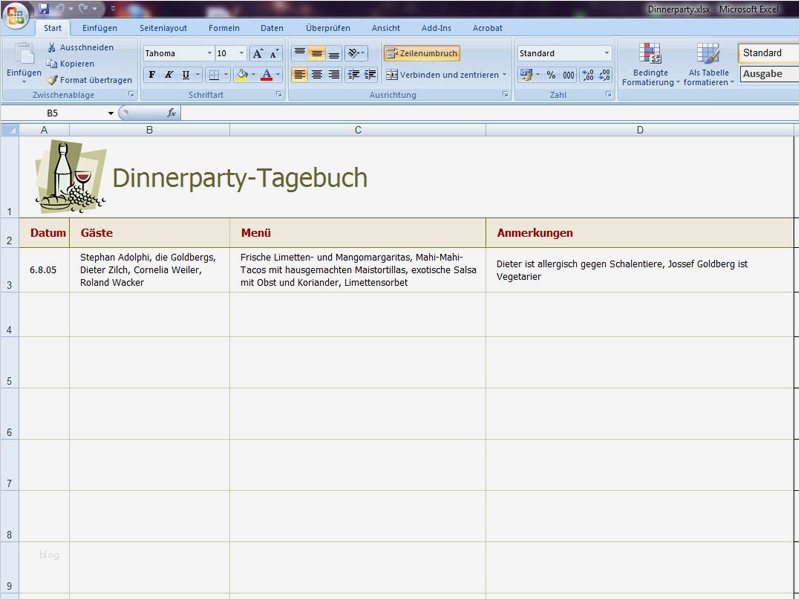Switch to the Einfügen ribbon tab

(x=100, y=28)
